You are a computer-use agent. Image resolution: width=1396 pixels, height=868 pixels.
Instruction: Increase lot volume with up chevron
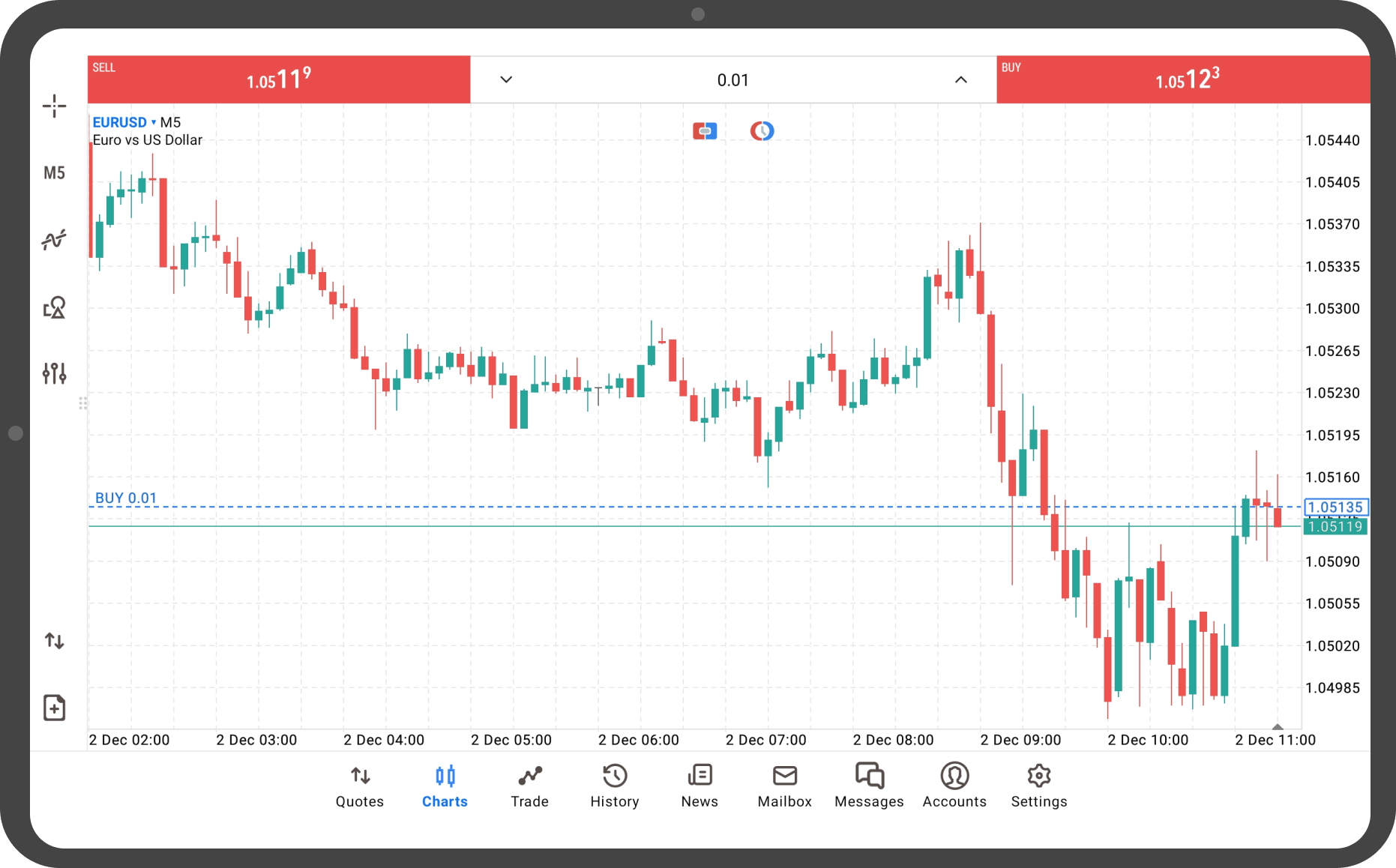[961, 79]
